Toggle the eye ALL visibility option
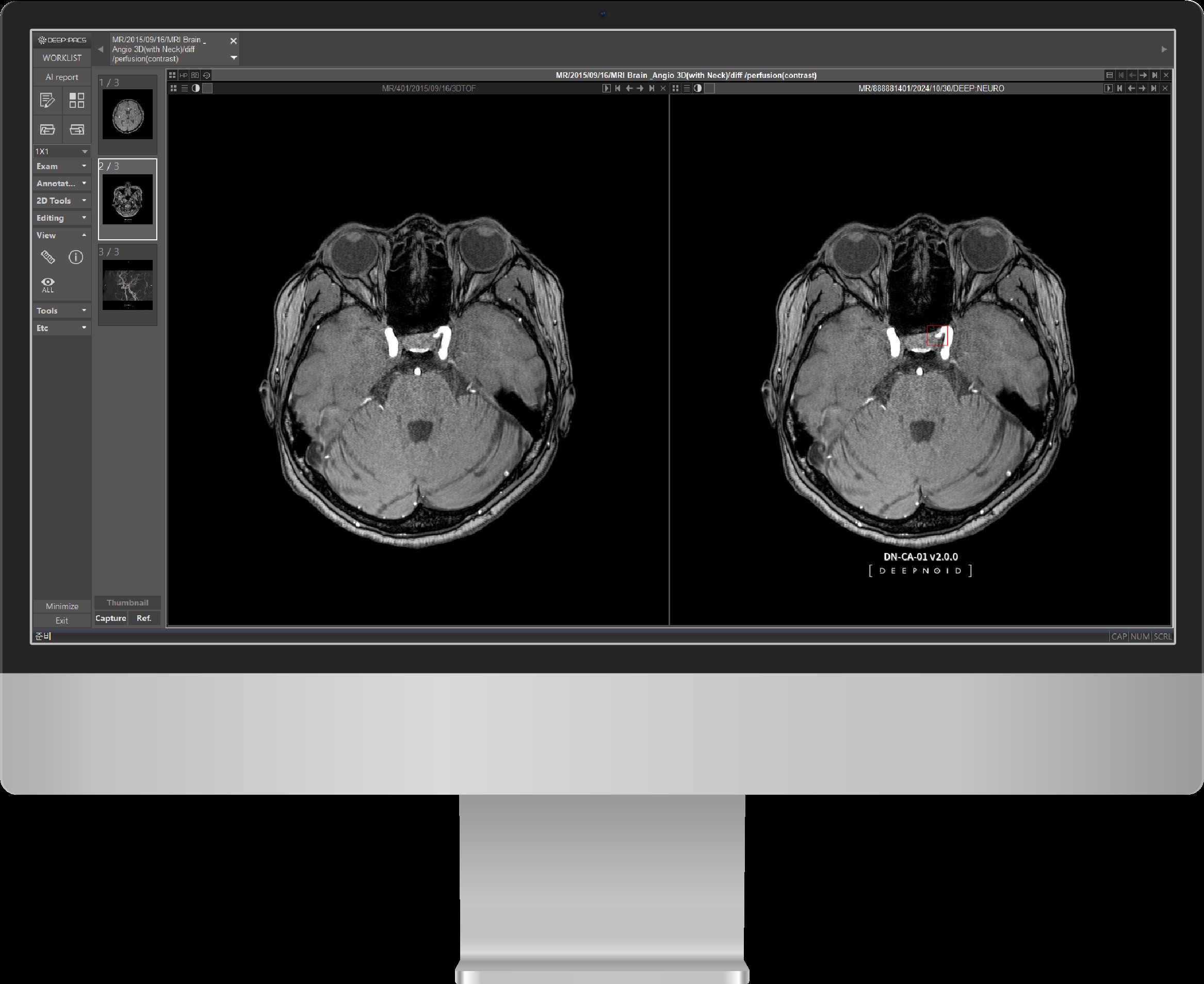The height and width of the screenshot is (984, 1204). tap(47, 285)
